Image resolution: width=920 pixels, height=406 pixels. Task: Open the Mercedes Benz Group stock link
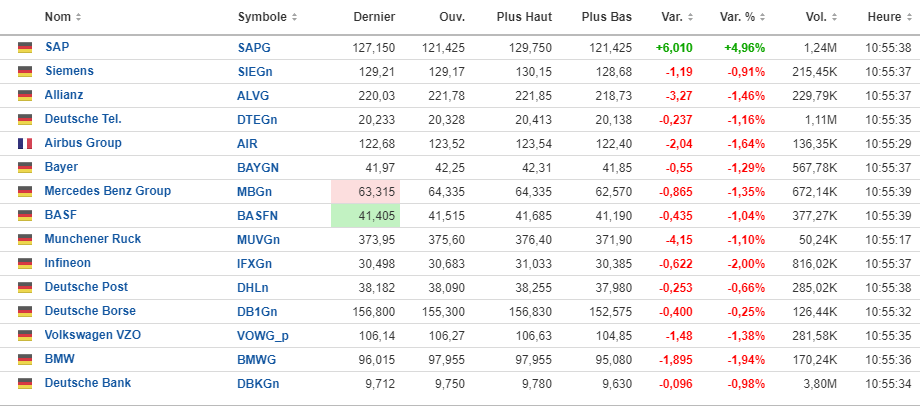(107, 191)
